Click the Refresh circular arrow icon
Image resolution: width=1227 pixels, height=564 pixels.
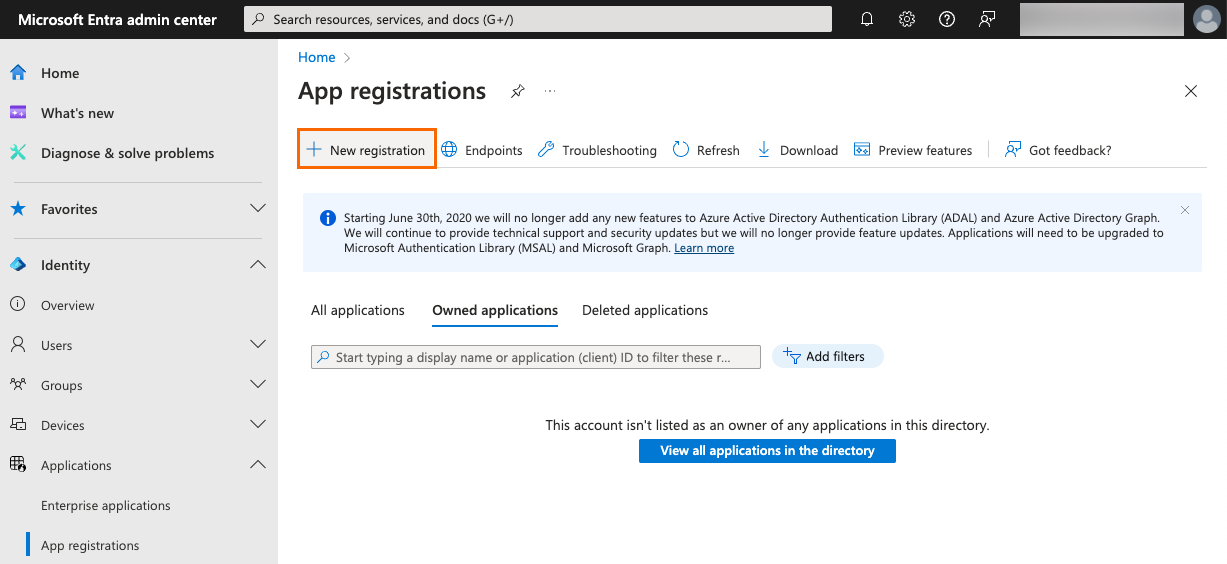681,149
